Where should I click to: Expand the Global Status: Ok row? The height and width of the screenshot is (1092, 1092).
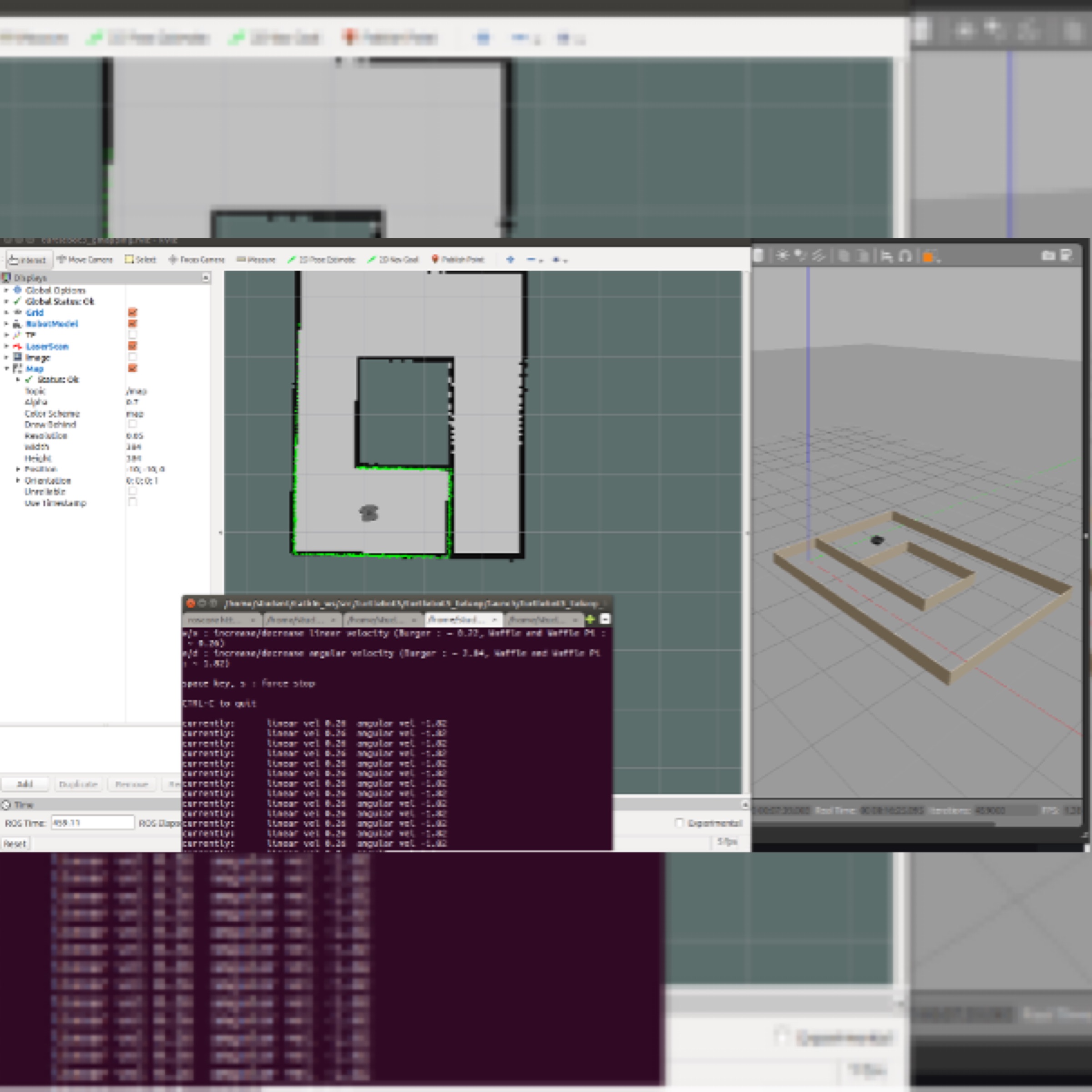coord(6,301)
